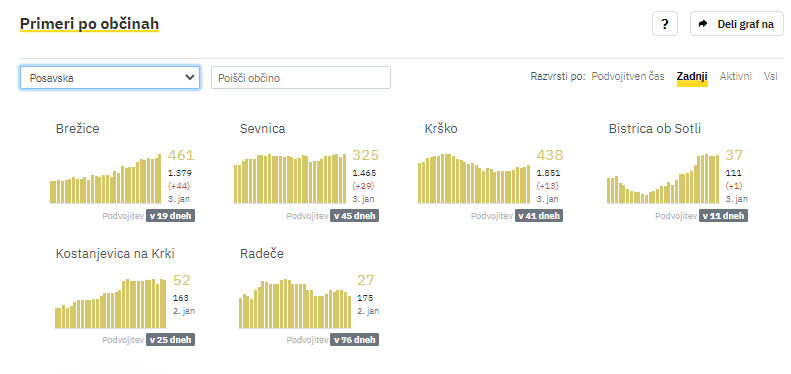Viewport: 791px width, 374px height.
Task: Click the Krško municipality title
Action: 441,129
